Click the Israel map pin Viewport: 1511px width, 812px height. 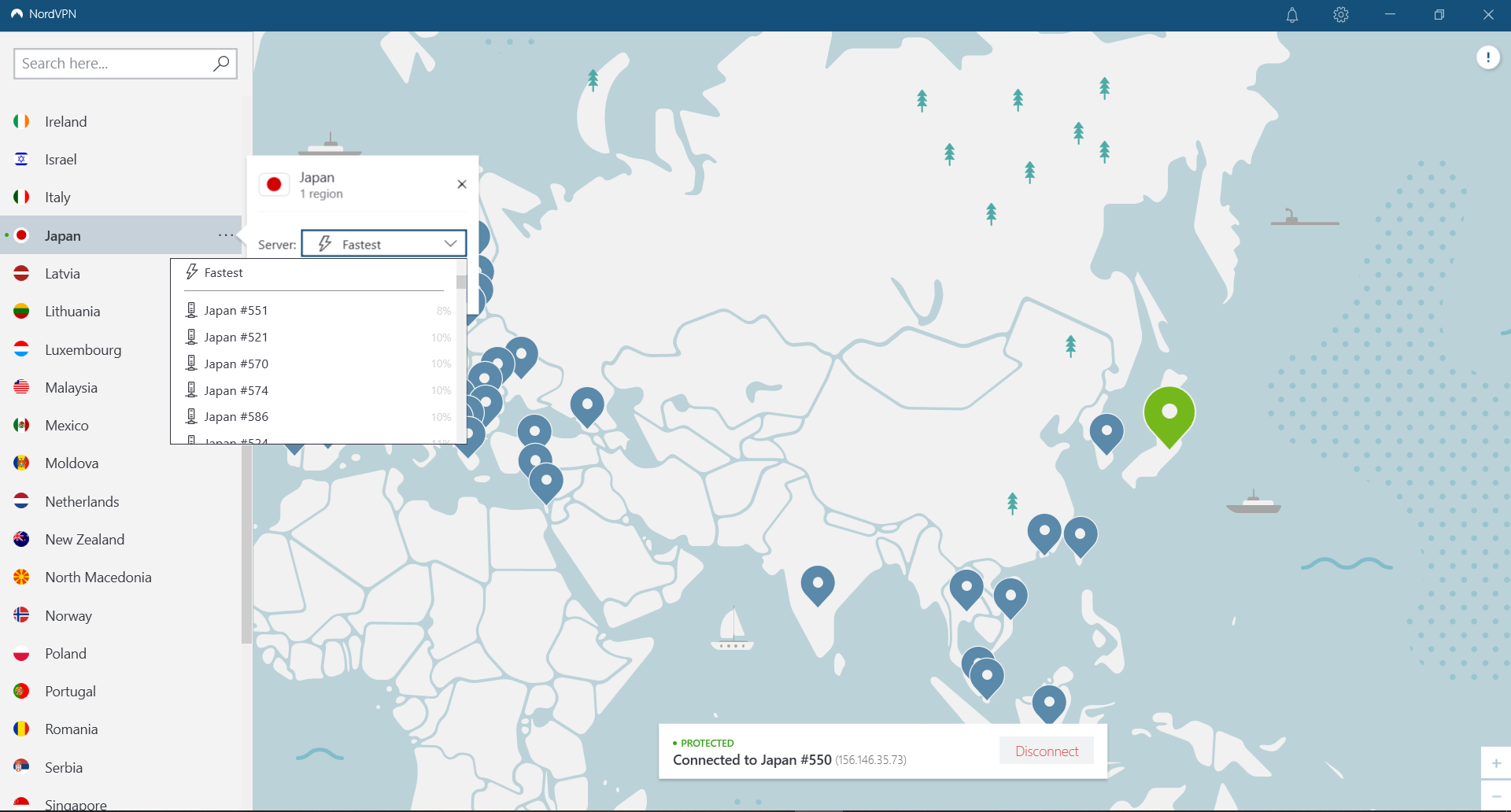tap(546, 483)
